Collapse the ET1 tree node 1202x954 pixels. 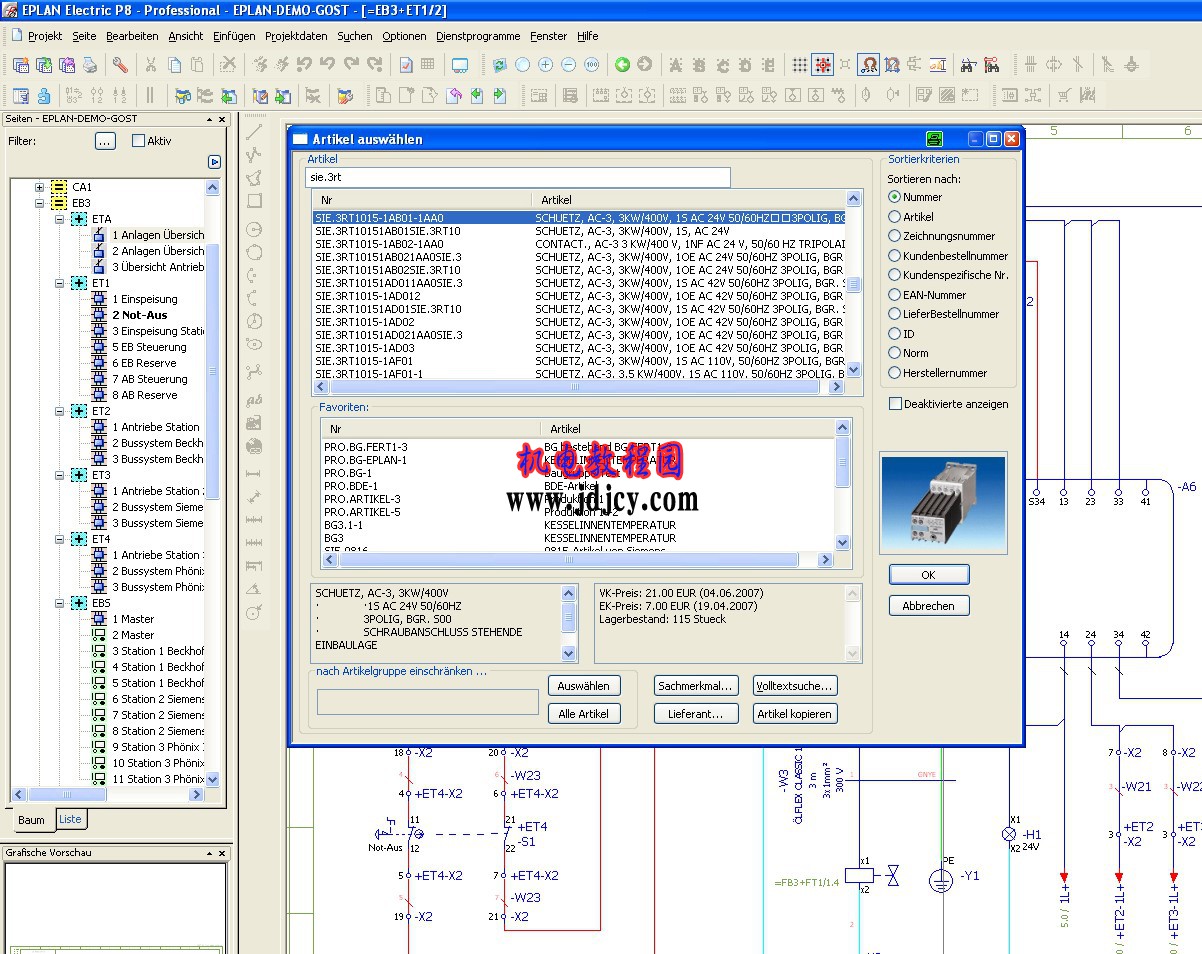[60, 283]
